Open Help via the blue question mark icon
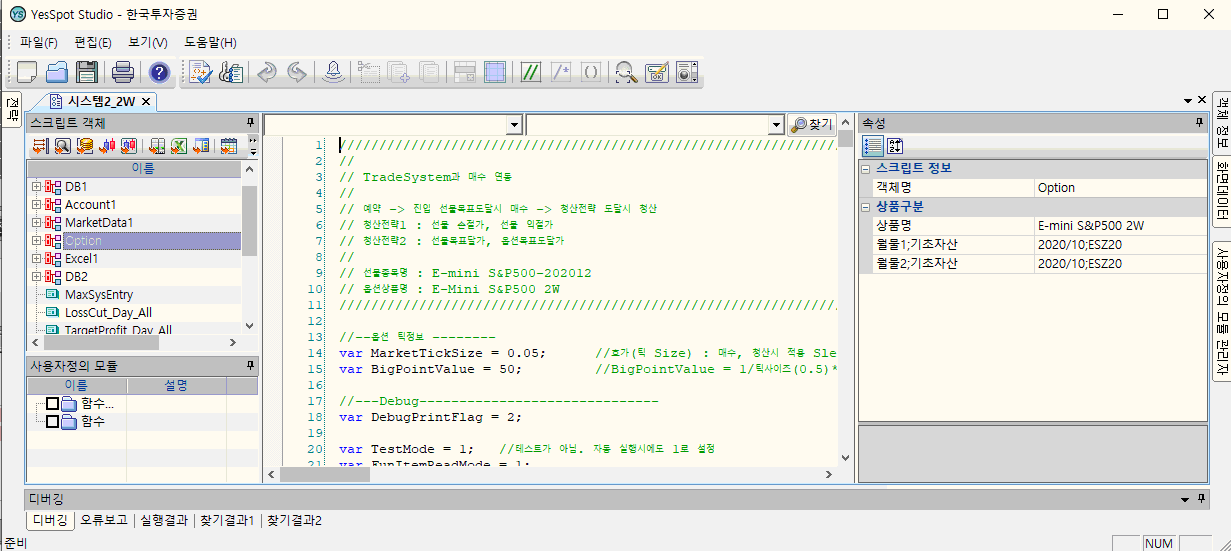The width and height of the screenshot is (1231, 551). pos(159,72)
